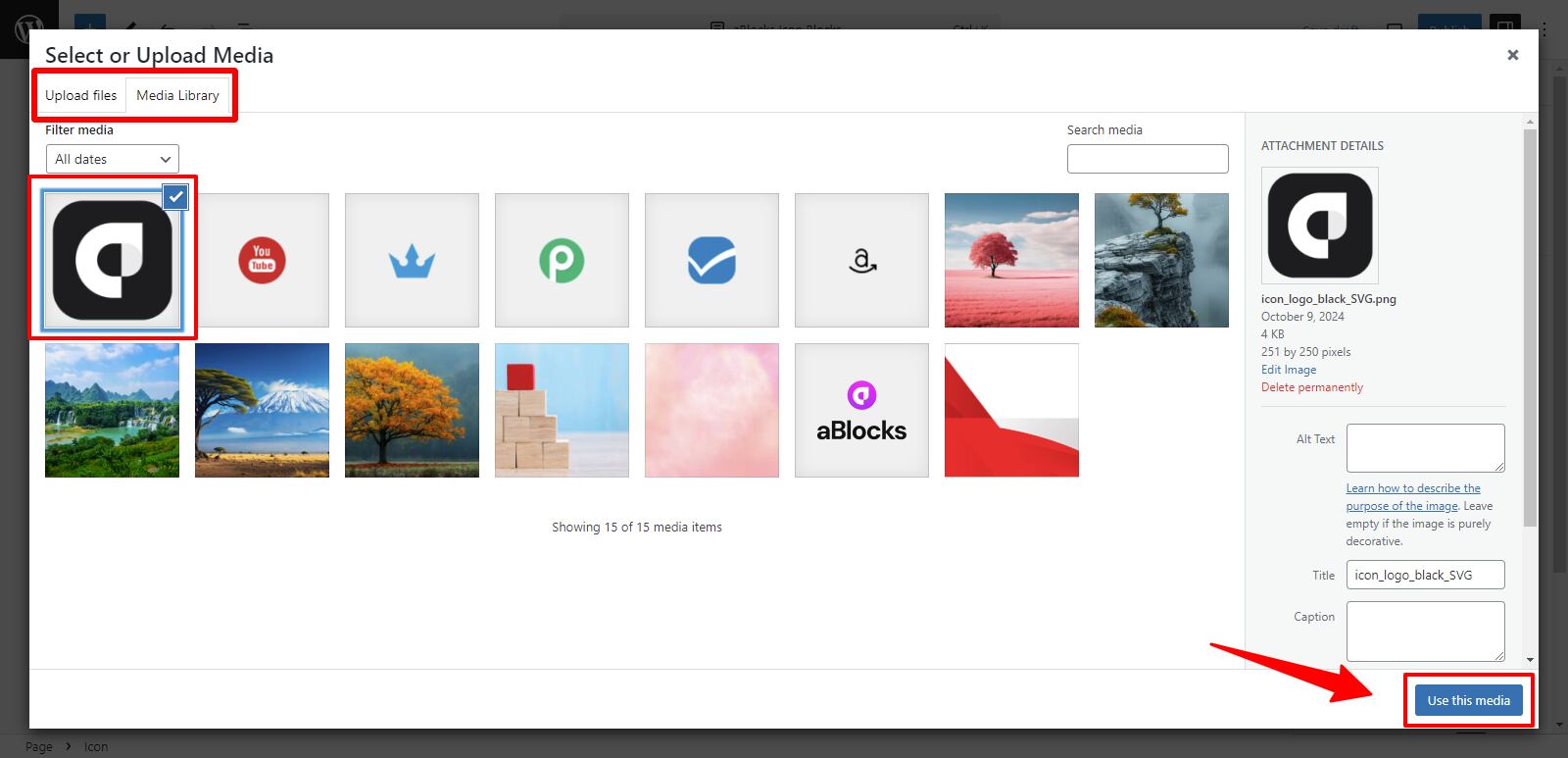Click the Delete permanently link

click(x=1312, y=387)
